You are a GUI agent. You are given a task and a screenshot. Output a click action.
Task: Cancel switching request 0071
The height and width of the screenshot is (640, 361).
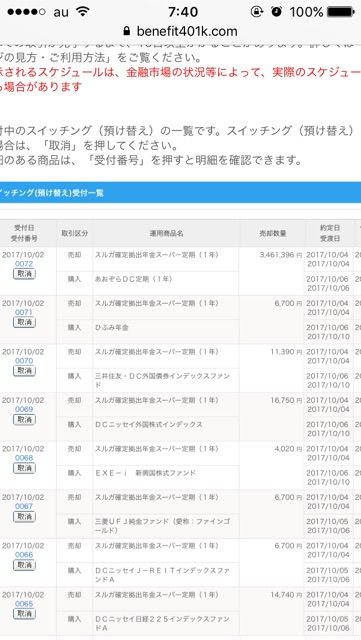click(24, 322)
